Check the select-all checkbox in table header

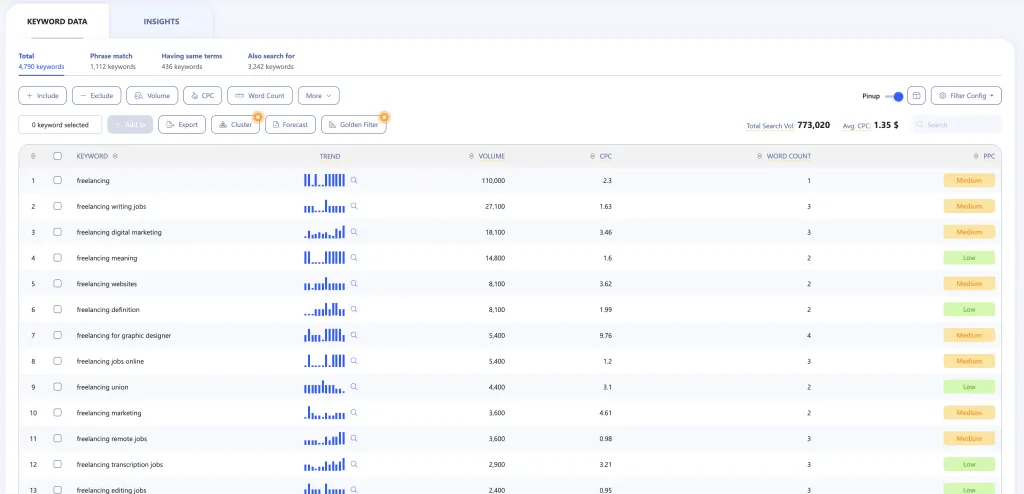57,156
